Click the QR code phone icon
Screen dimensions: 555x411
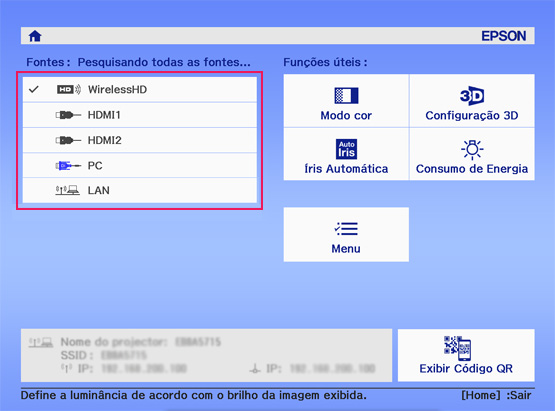tap(457, 348)
